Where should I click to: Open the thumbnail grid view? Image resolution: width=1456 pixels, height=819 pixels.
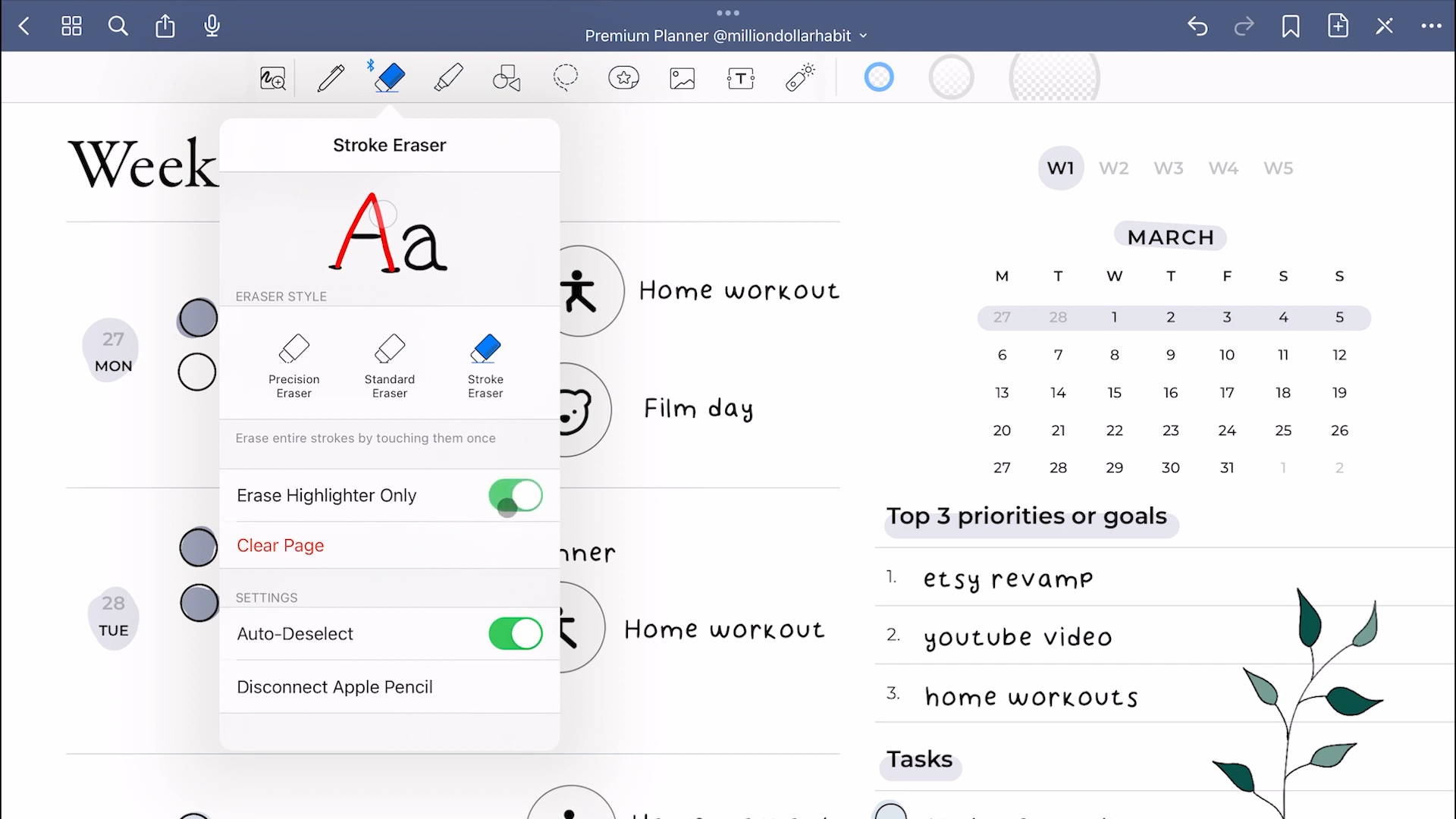point(71,27)
